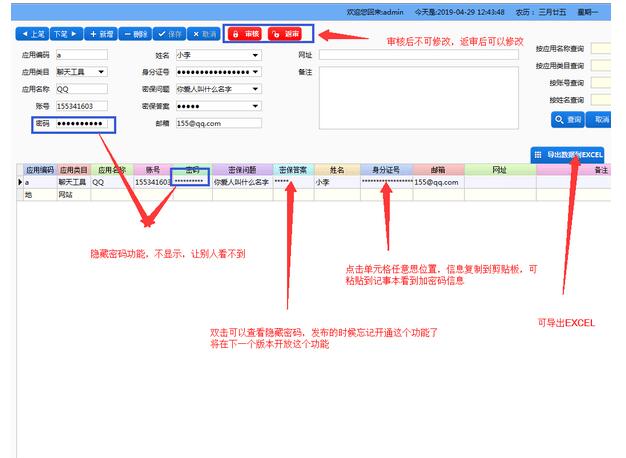This screenshot has height=458, width=626.
Task: Click the 上笔 previous record button
Action: (32, 34)
